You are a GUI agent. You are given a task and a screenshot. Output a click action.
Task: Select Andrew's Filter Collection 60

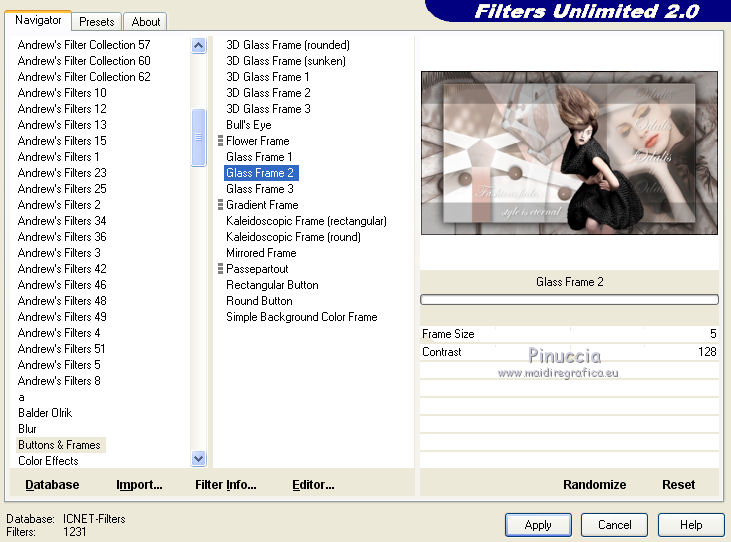[84, 61]
